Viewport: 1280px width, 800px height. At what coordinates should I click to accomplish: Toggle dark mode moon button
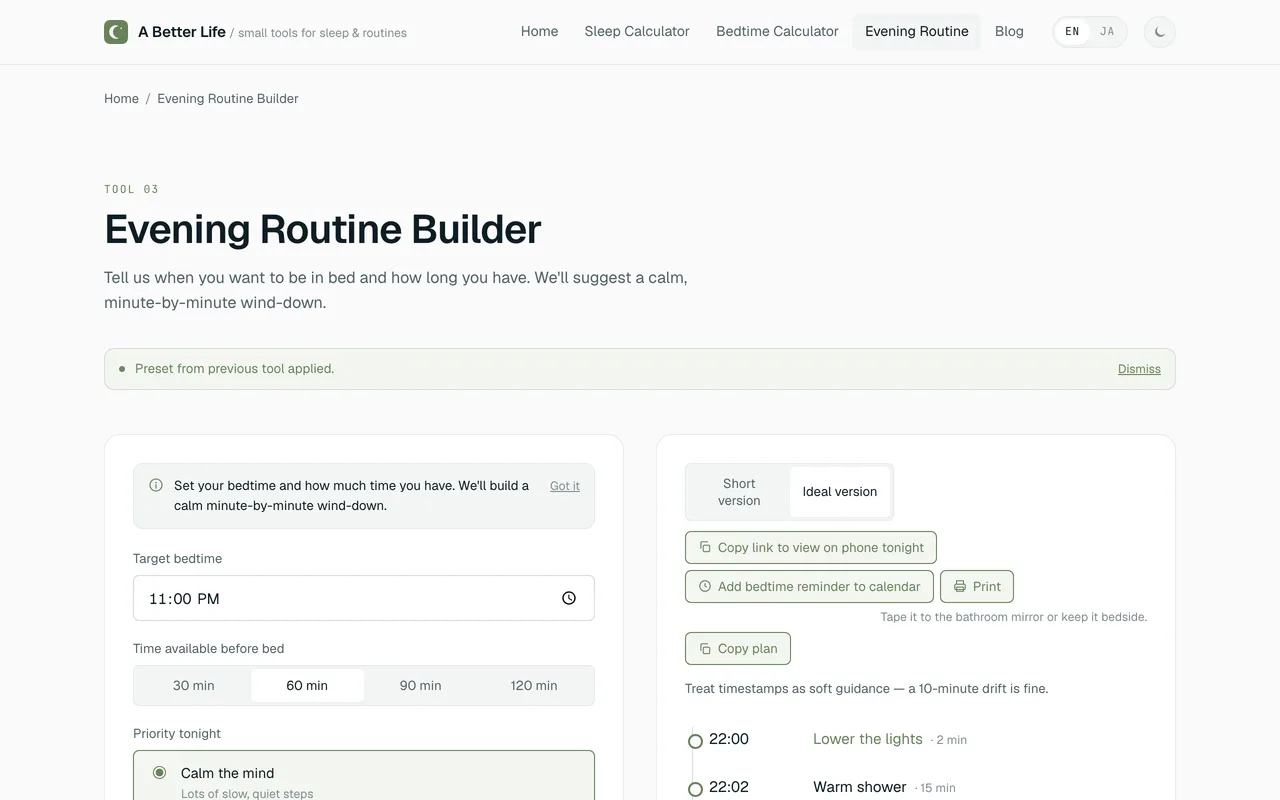(1160, 32)
